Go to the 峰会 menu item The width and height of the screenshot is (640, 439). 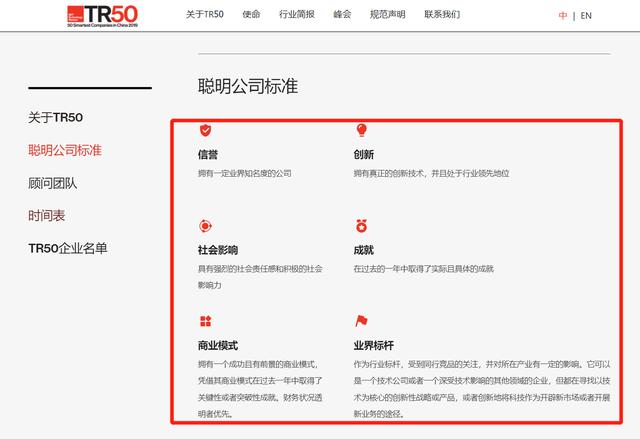pyautogui.click(x=342, y=15)
